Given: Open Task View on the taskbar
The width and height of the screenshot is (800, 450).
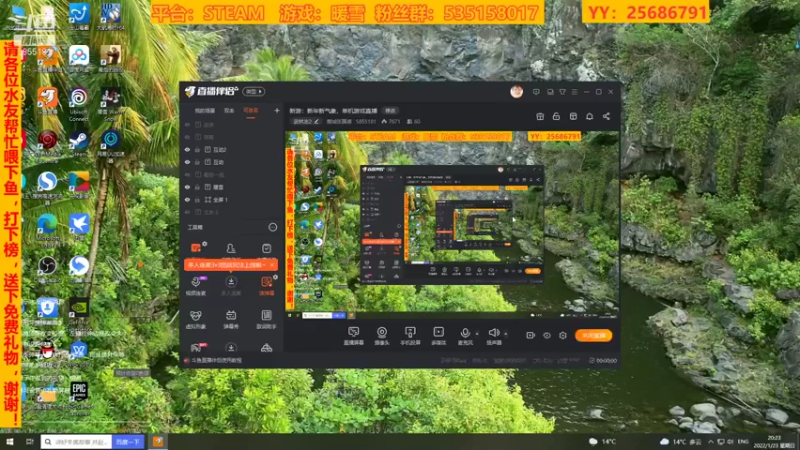Looking at the screenshot, I should [30, 441].
